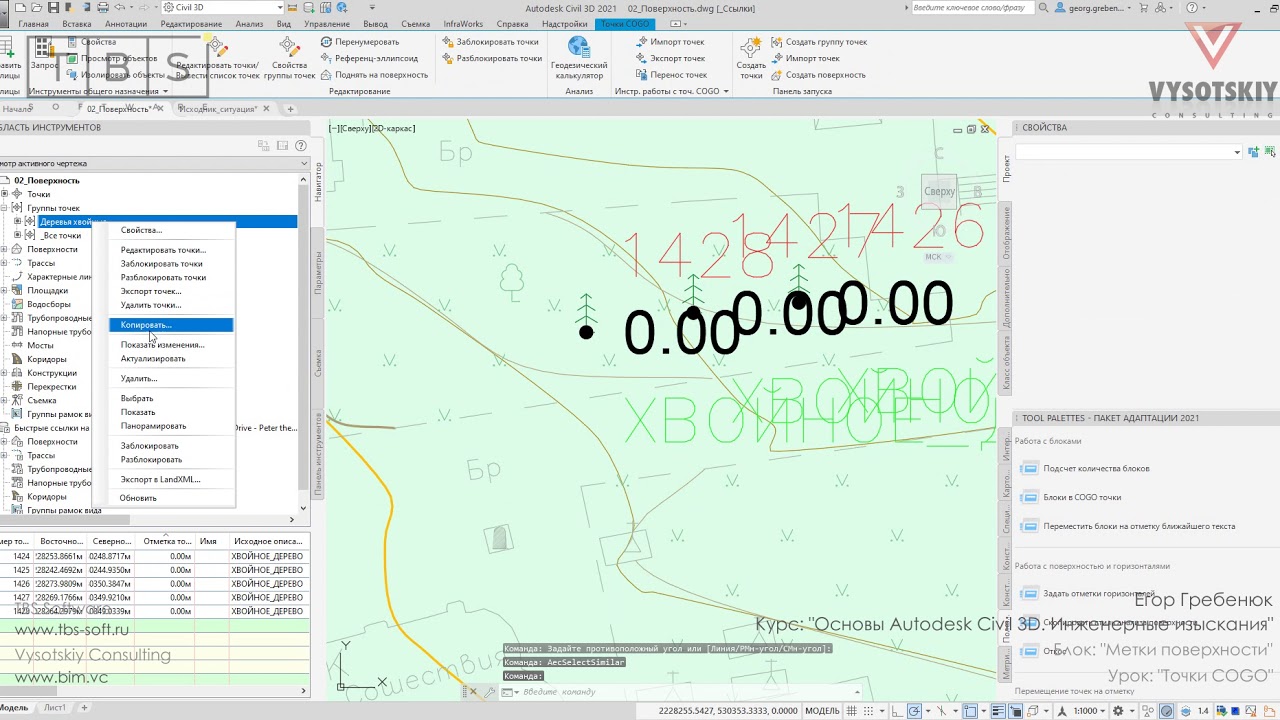
Task: Click Перенумеровать points tool
Action: [360, 42]
